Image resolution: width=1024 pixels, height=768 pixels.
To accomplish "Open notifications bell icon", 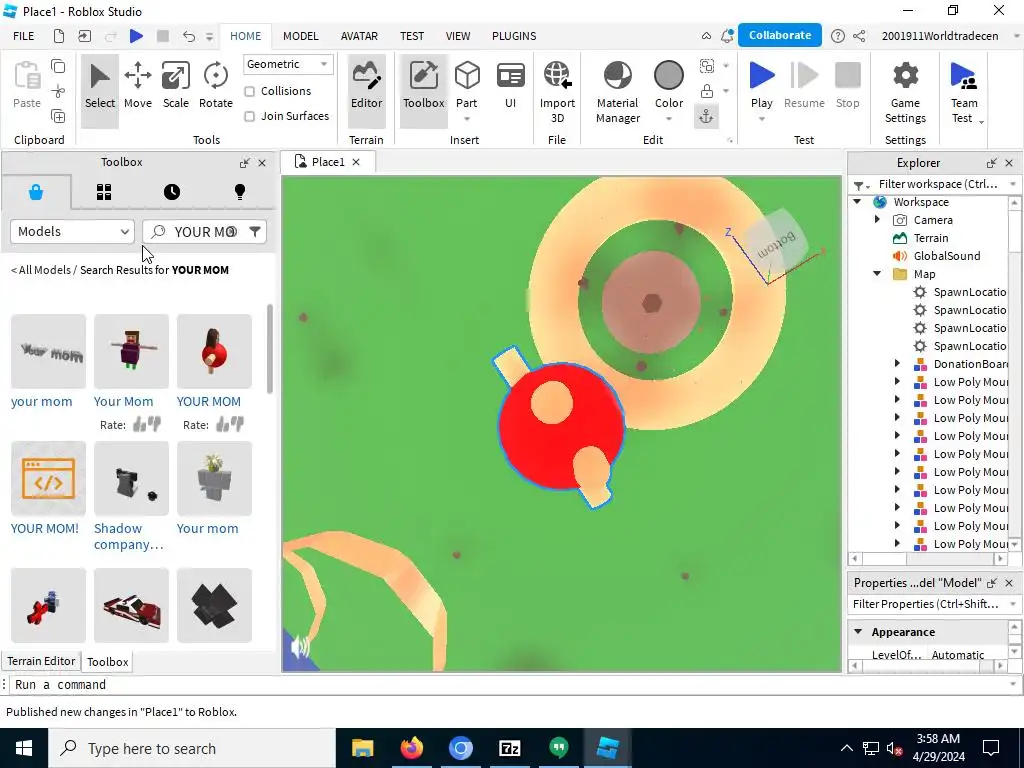I will (727, 36).
